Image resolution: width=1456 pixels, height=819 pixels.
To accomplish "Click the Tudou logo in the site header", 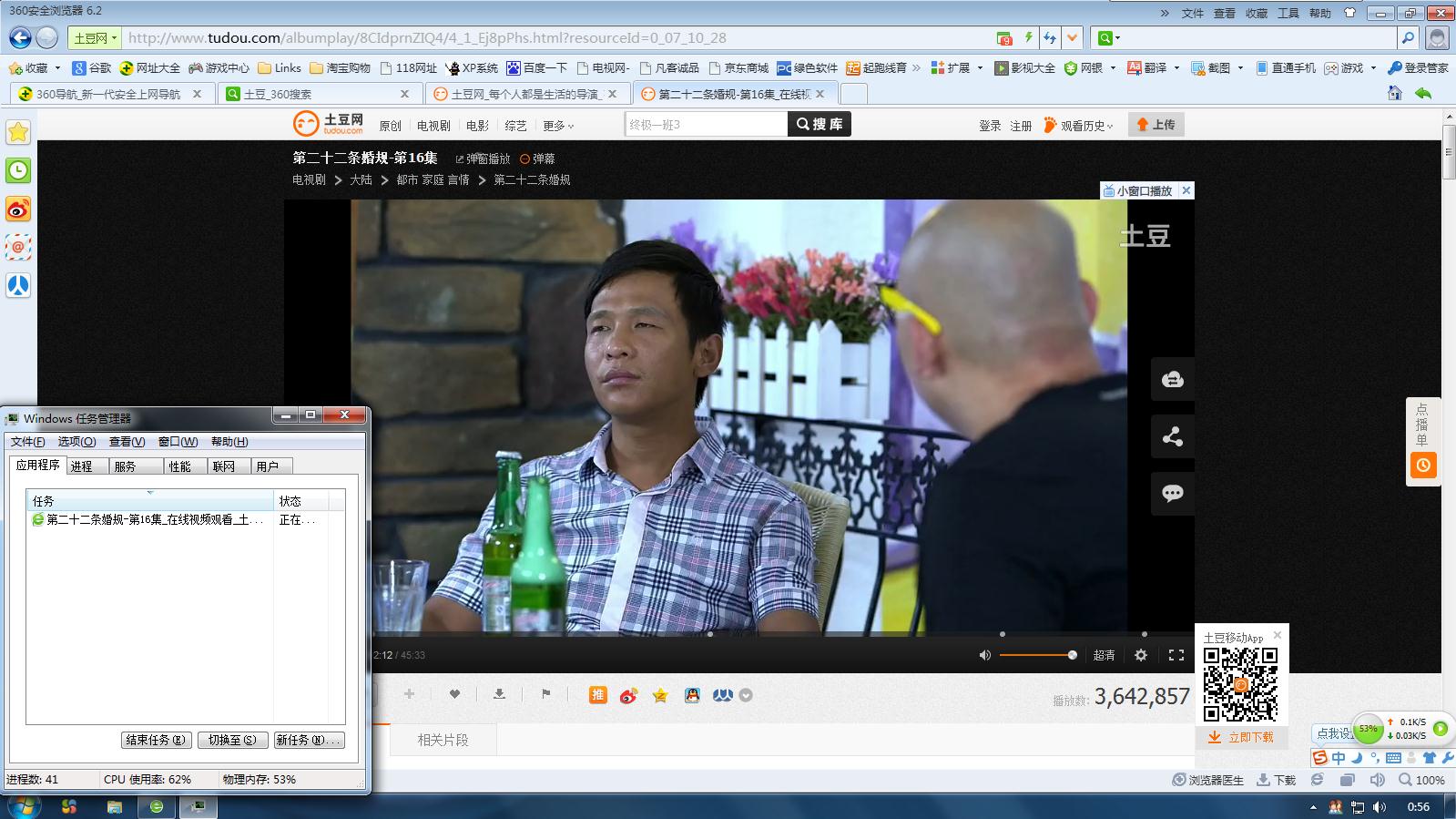I will pos(329,124).
